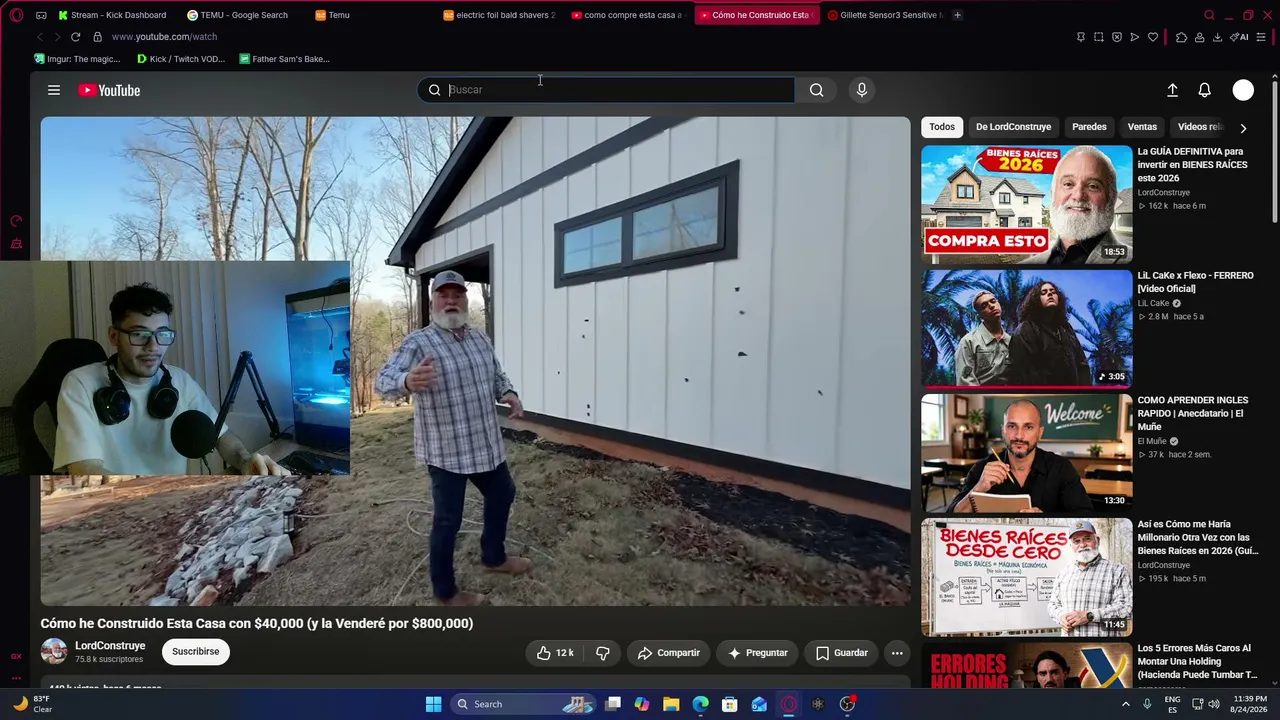Screen dimensions: 1280x720
Task: Open browser easy setup sliders
Action: point(1260,37)
